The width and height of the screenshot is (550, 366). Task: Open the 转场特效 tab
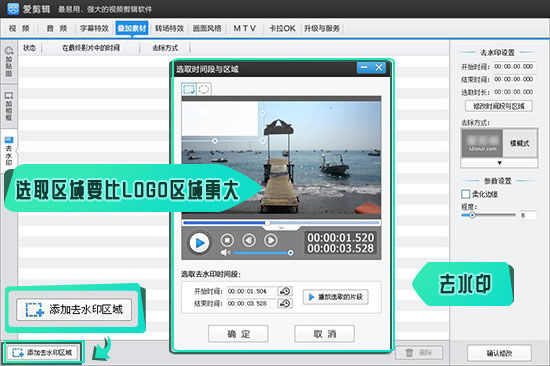[169, 28]
